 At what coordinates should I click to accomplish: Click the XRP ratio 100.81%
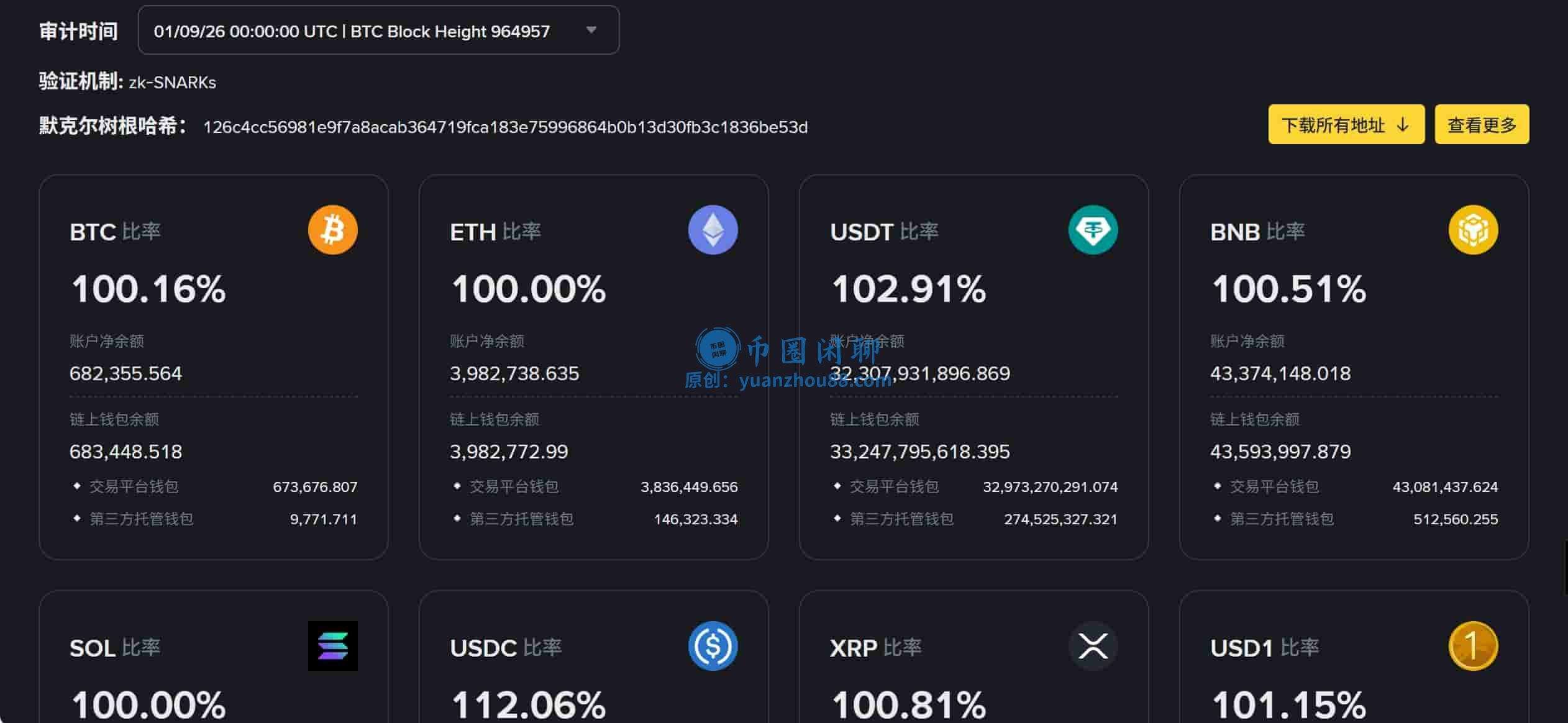point(909,706)
